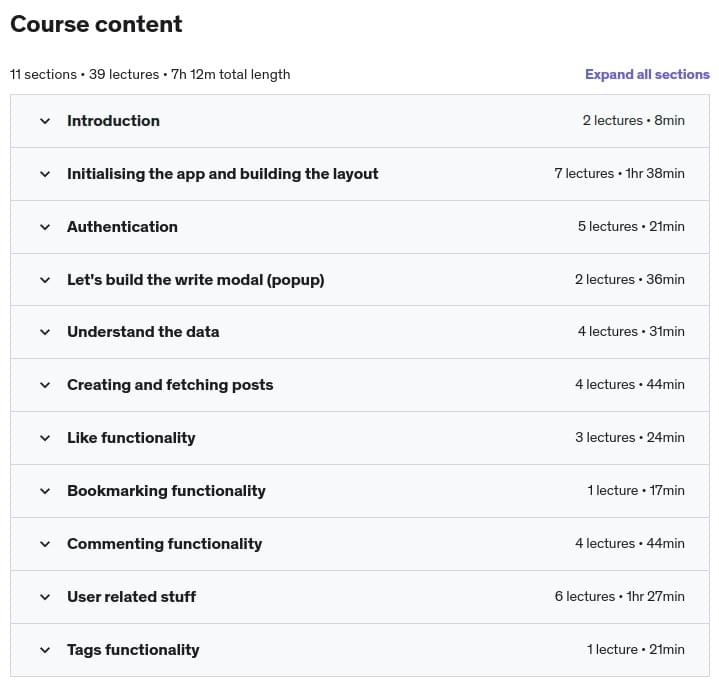719x684 pixels.
Task: Expand the Introduction section chevron
Action: pyautogui.click(x=45, y=121)
